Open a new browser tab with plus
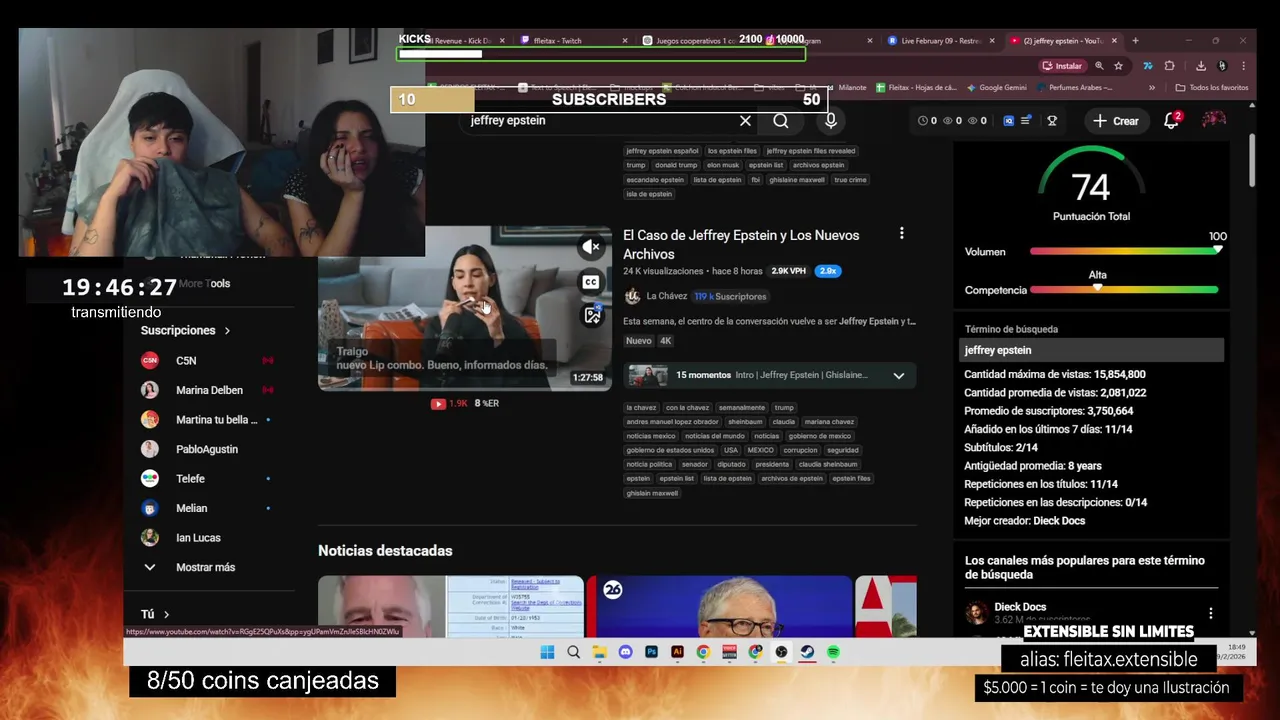This screenshot has width=1280, height=720. point(1135,41)
